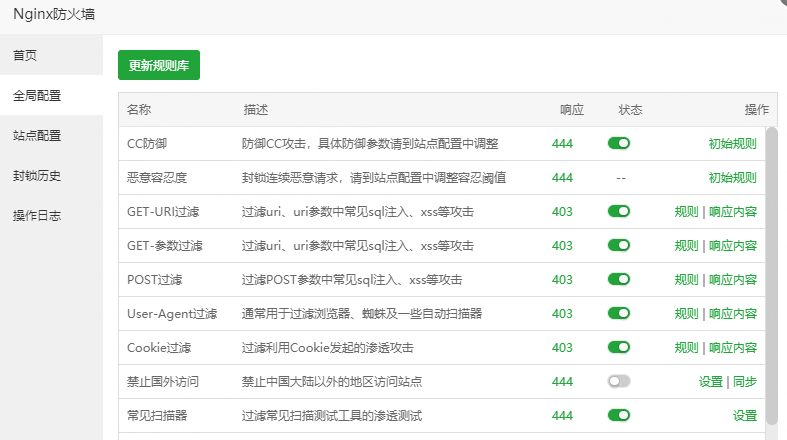Open 响应内容 for POST过滤
Screen dimensions: 787x440
733,279
